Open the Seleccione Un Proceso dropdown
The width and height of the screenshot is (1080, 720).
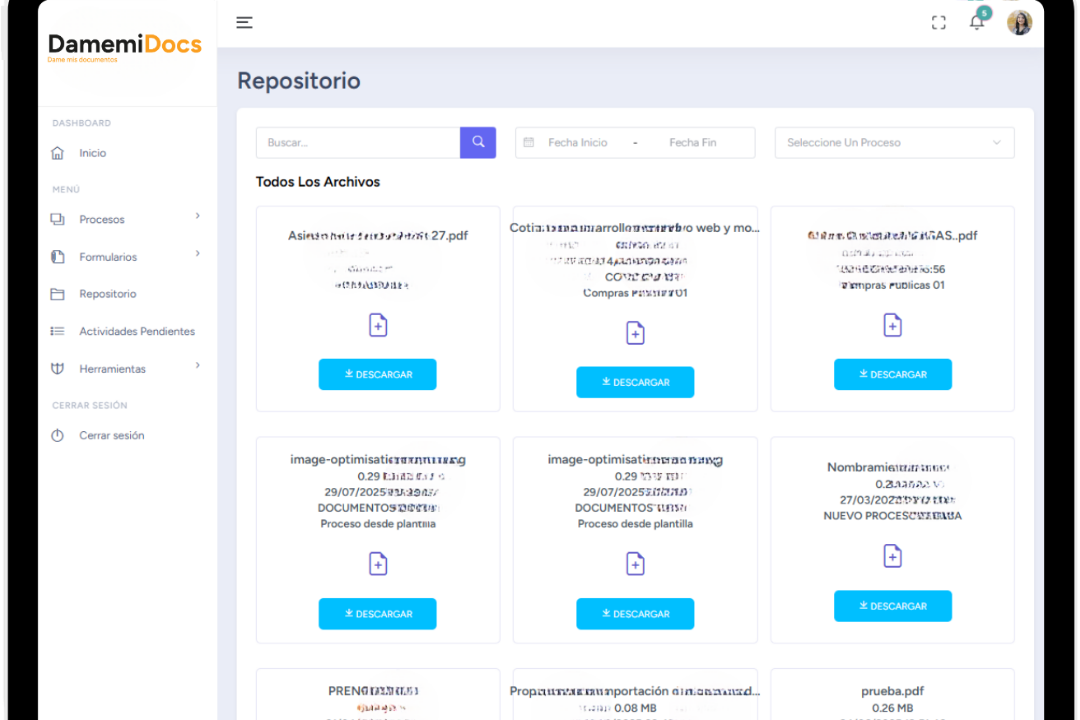coord(894,142)
